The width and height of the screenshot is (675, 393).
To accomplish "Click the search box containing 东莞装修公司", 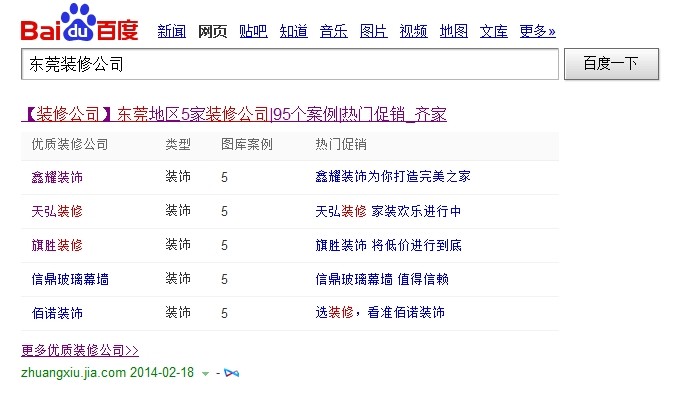I will 290,64.
